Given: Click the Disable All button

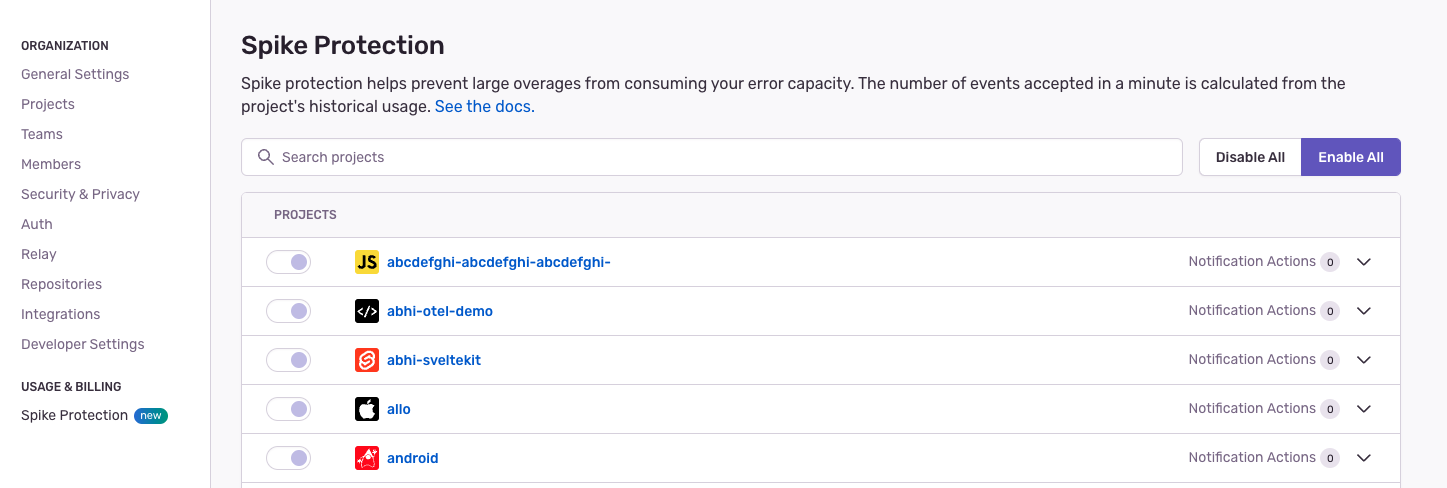Looking at the screenshot, I should [x=1250, y=157].
